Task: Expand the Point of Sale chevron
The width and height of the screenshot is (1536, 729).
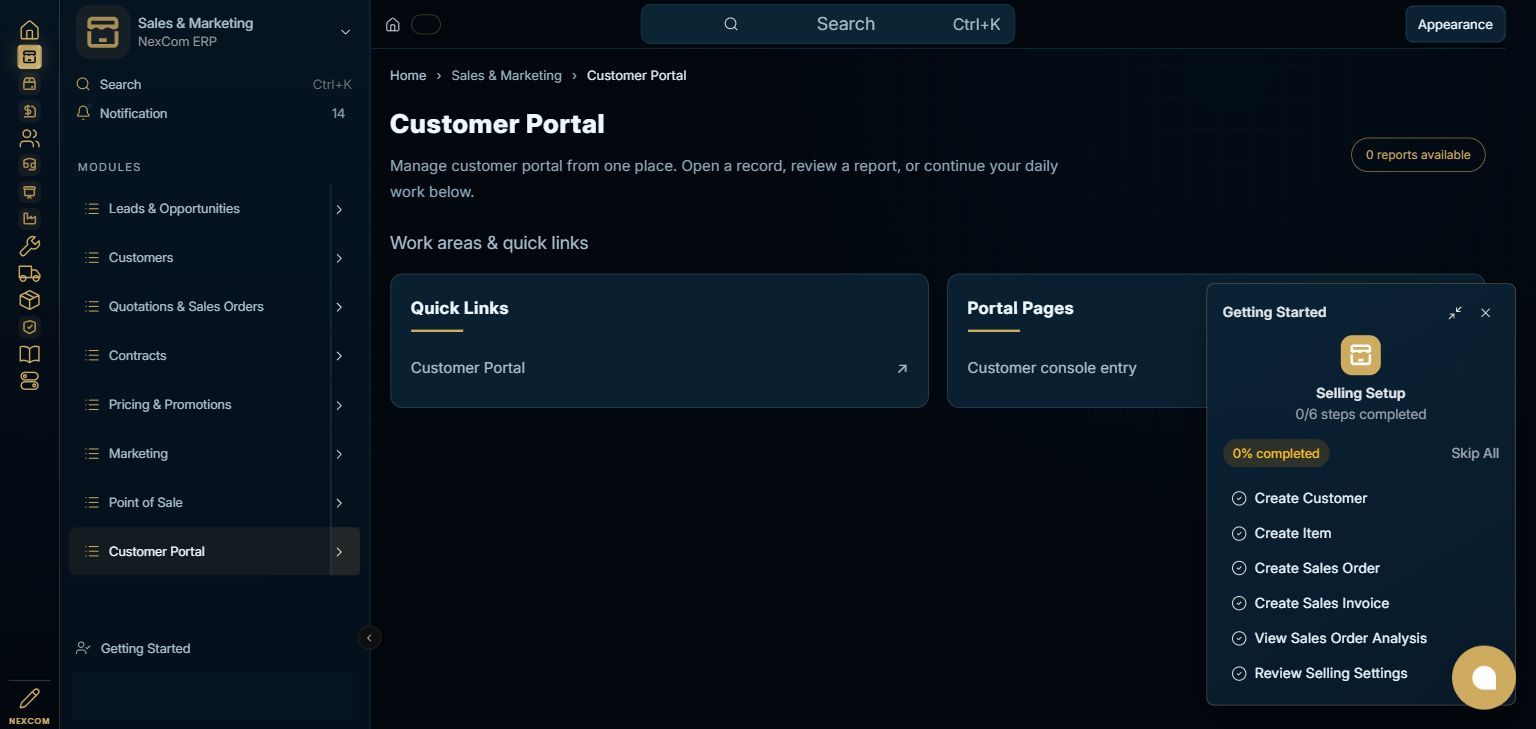Action: tap(339, 503)
